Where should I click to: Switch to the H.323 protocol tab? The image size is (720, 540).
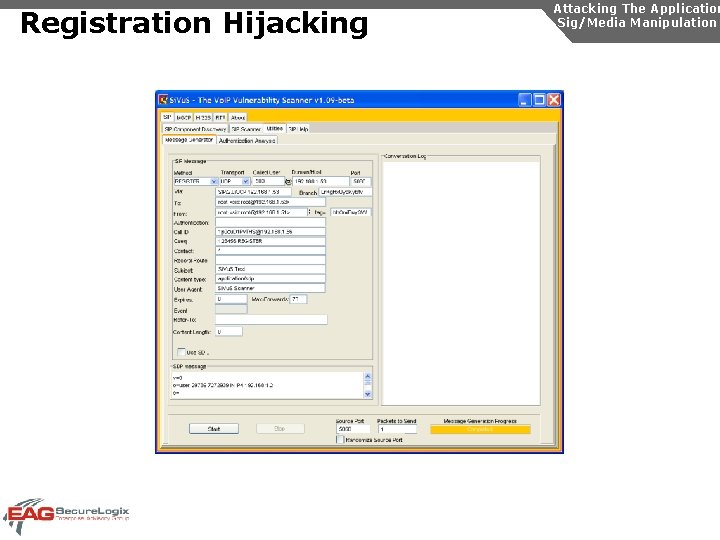click(203, 118)
